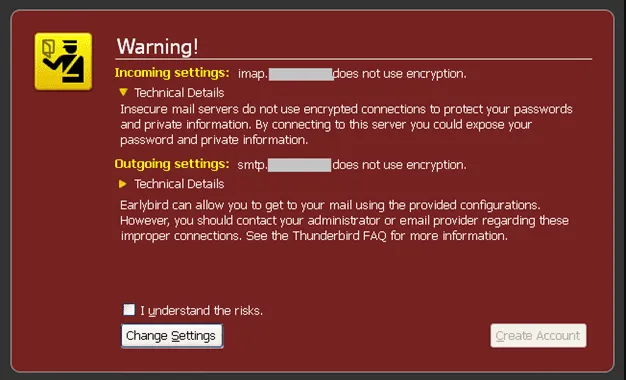Click the "I understand the risks." label text
Viewport: 626px width, 380px height.
(x=202, y=311)
